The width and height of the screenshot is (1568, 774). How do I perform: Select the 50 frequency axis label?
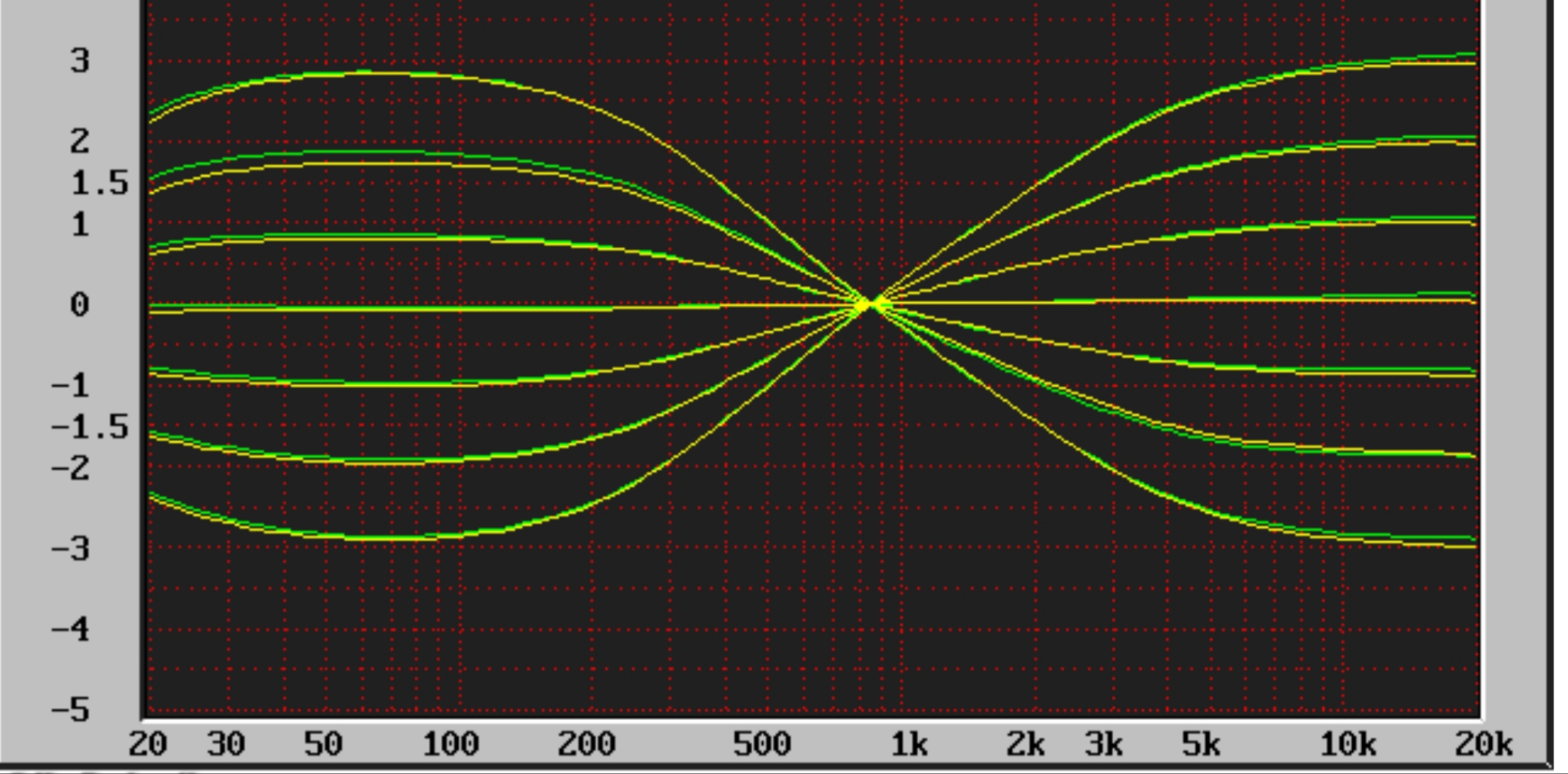[x=323, y=744]
